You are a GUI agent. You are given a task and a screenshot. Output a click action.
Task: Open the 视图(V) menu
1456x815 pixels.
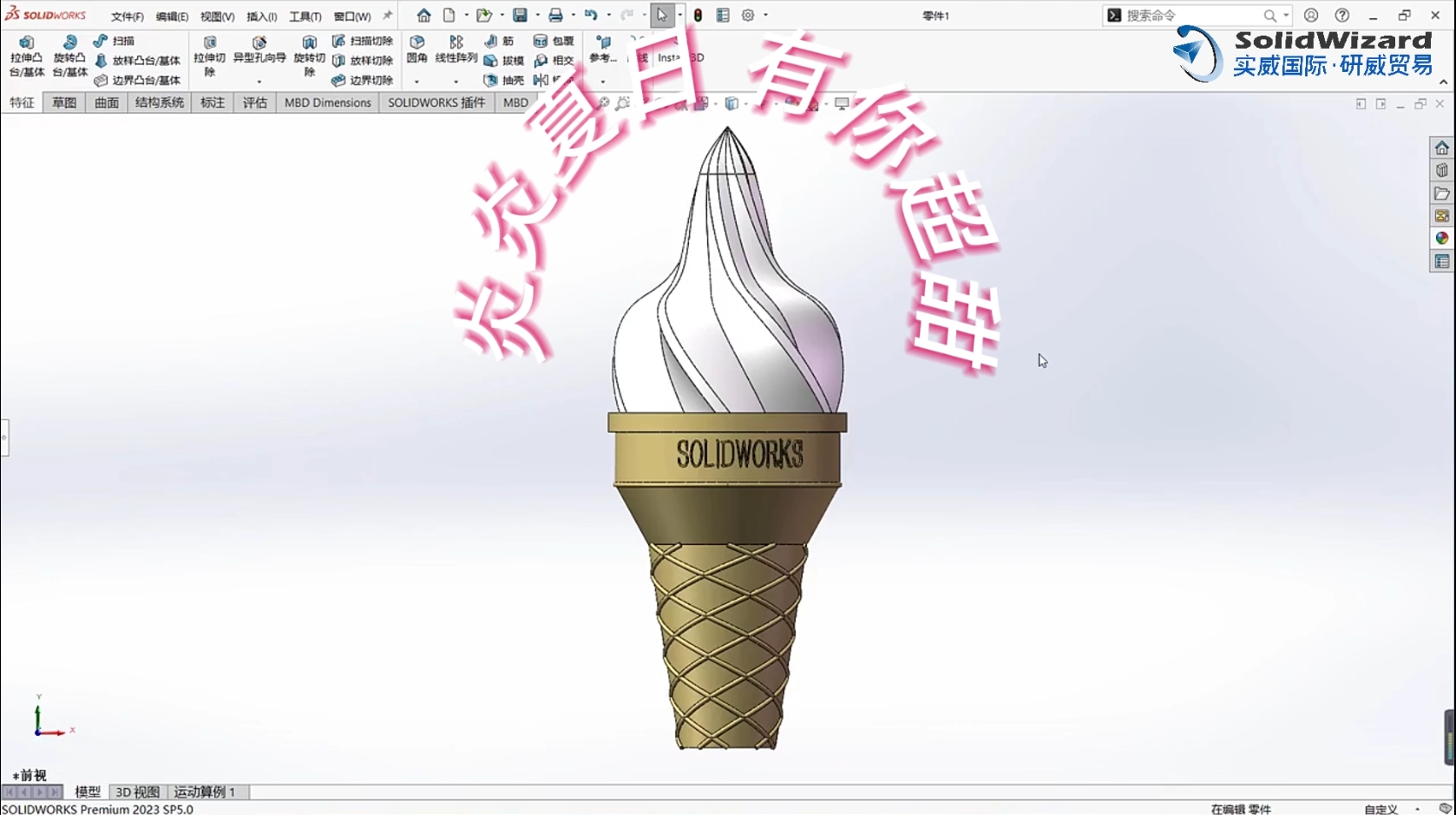tap(218, 16)
